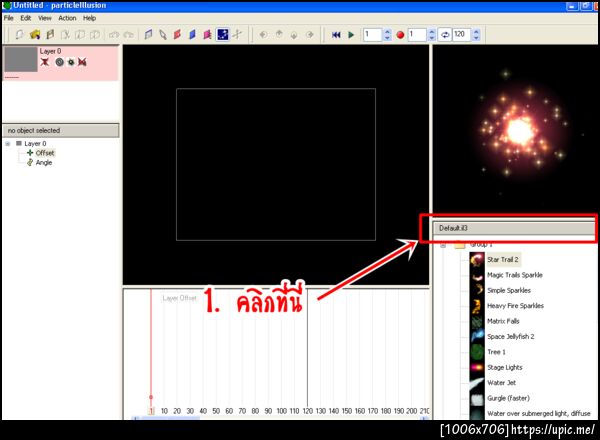Select Gurgle (faster) emitter

pyautogui.click(x=508, y=398)
